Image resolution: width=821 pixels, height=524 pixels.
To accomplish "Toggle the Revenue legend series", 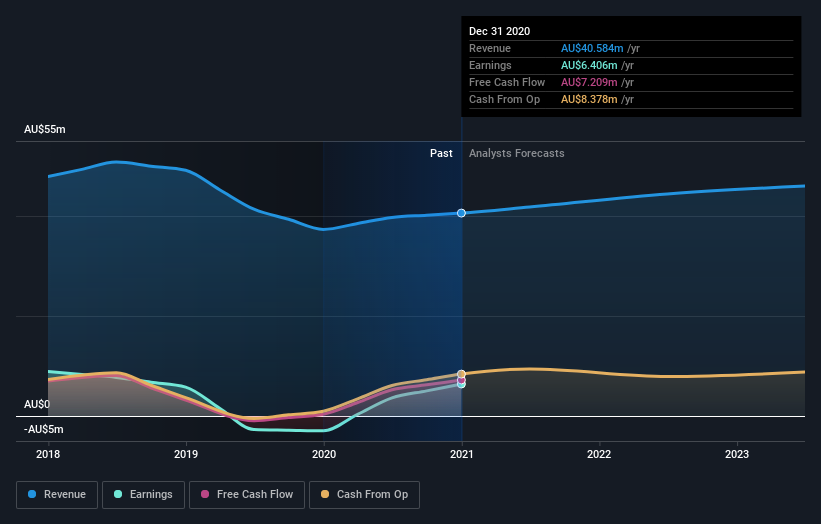I will [57, 495].
